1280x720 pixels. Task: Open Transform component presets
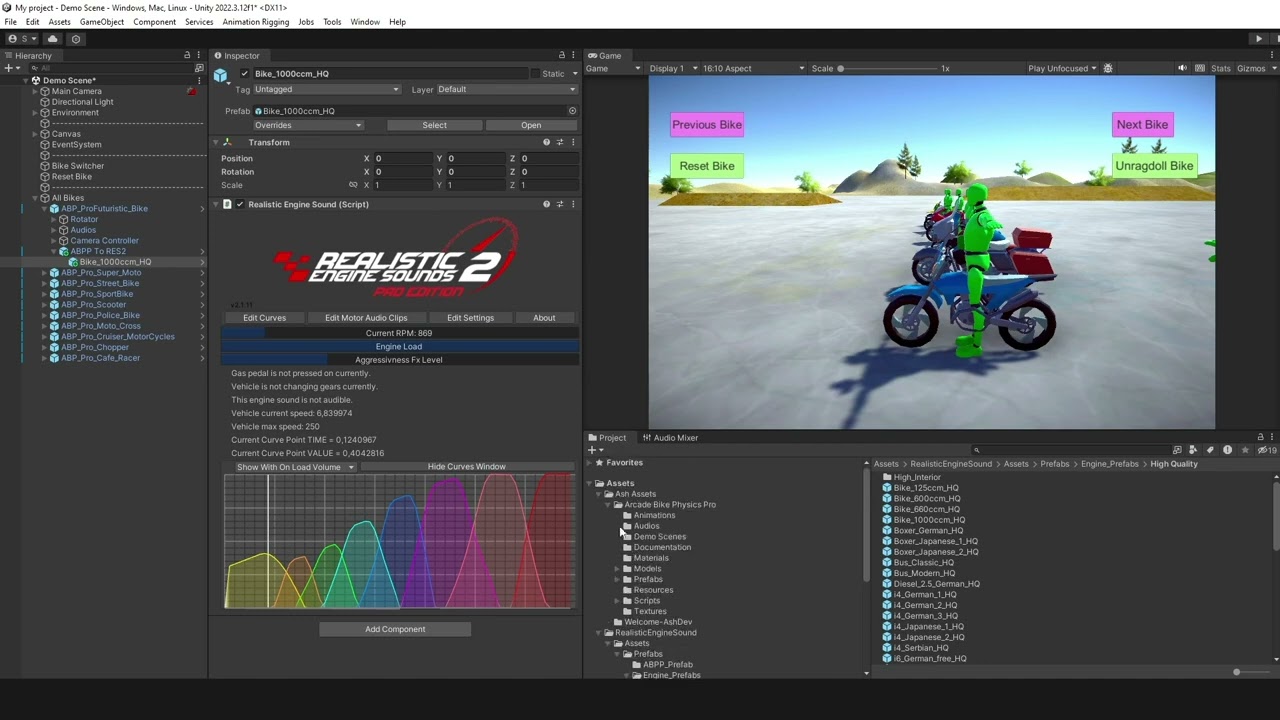tap(559, 142)
